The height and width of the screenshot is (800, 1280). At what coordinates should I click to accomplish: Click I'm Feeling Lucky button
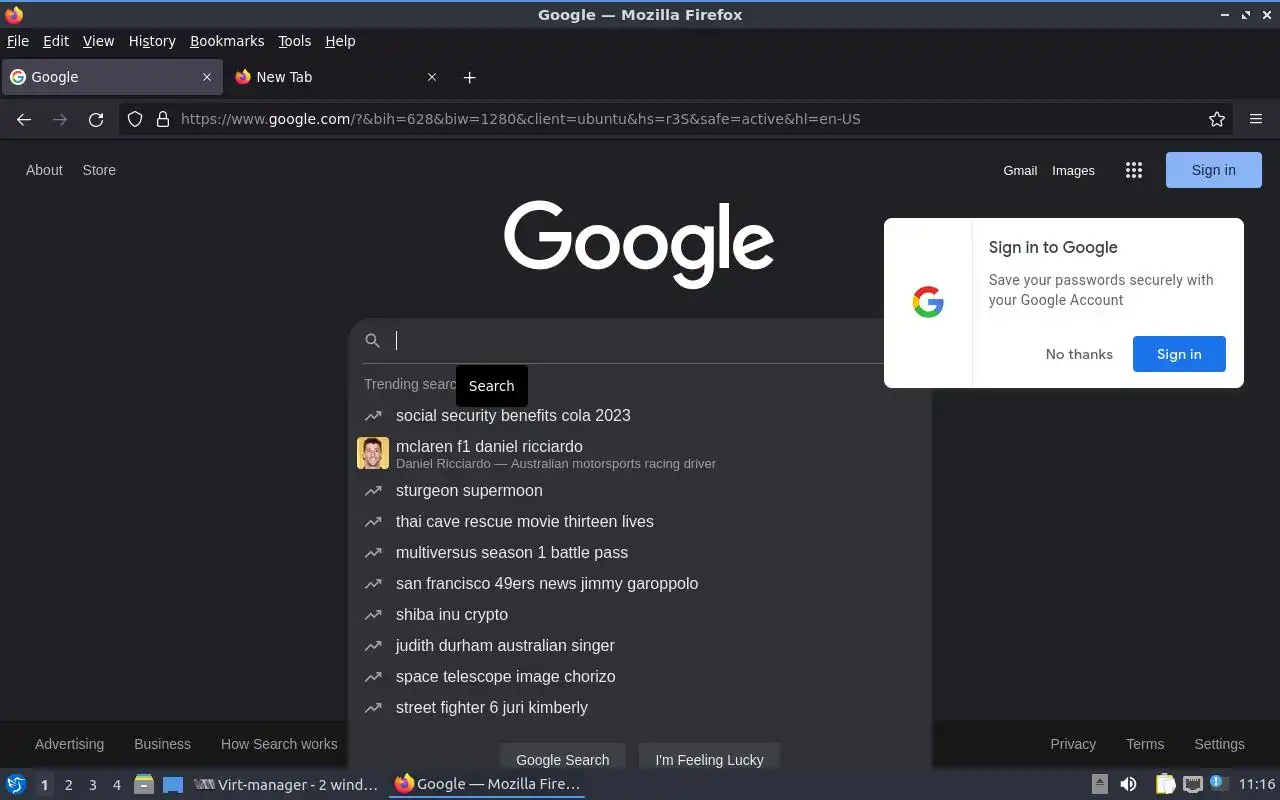pos(709,759)
